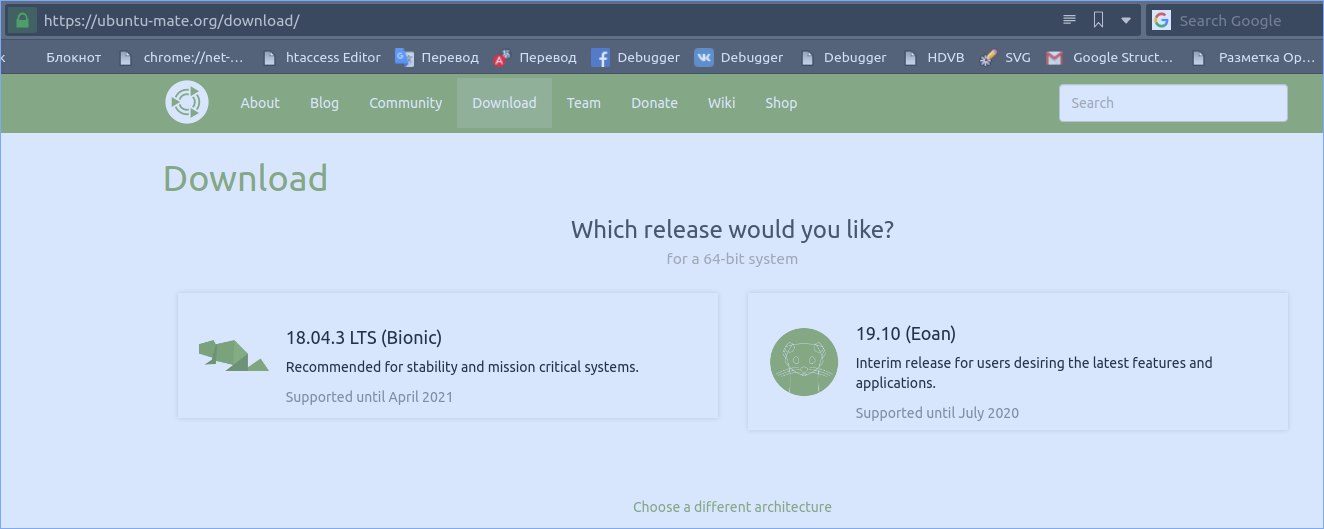Open the Community menu item
The image size is (1324, 529).
pyautogui.click(x=405, y=103)
